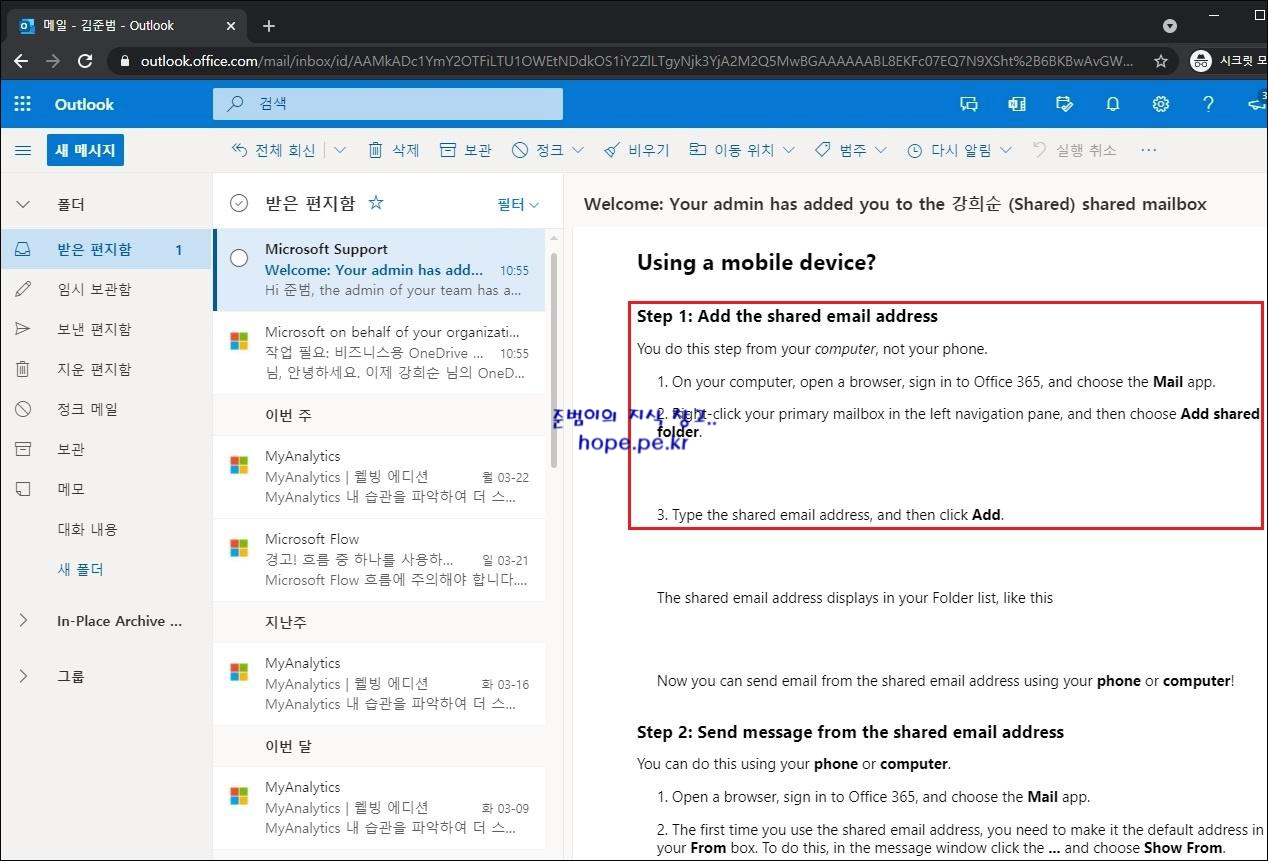Open the My Day calendar-check icon
1268x861 pixels.
1064,104
